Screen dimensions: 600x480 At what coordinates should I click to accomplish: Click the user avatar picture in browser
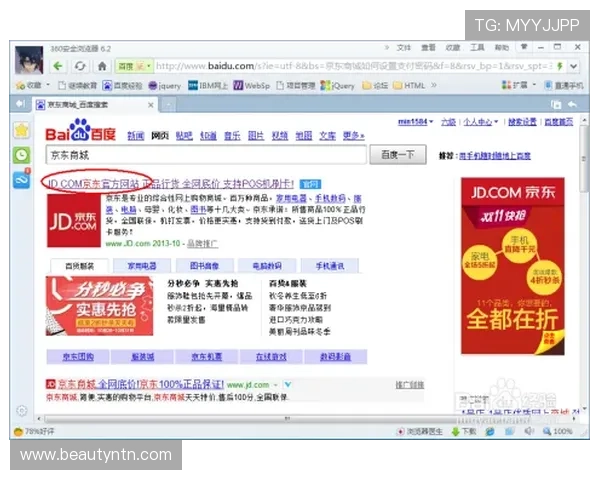click(29, 60)
